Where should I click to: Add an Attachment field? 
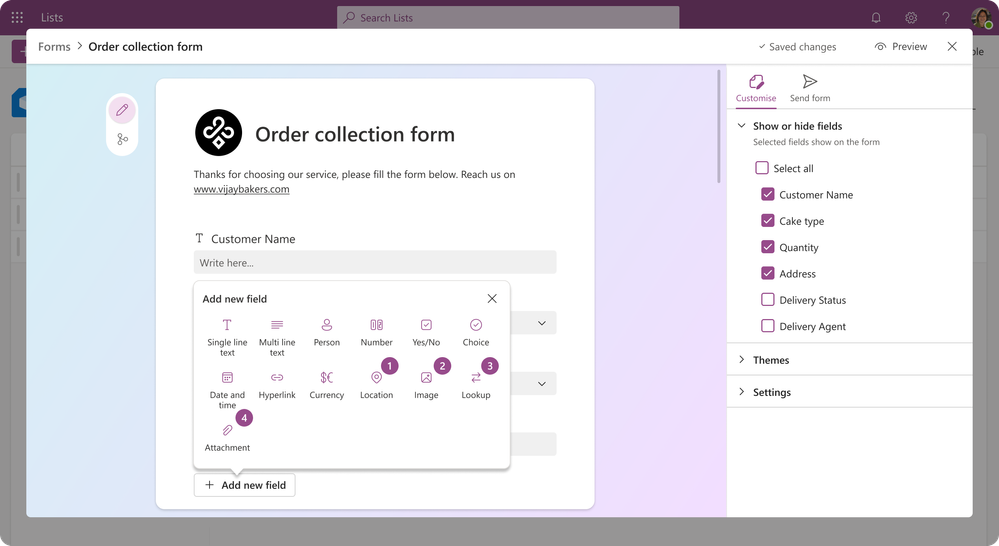point(227,437)
